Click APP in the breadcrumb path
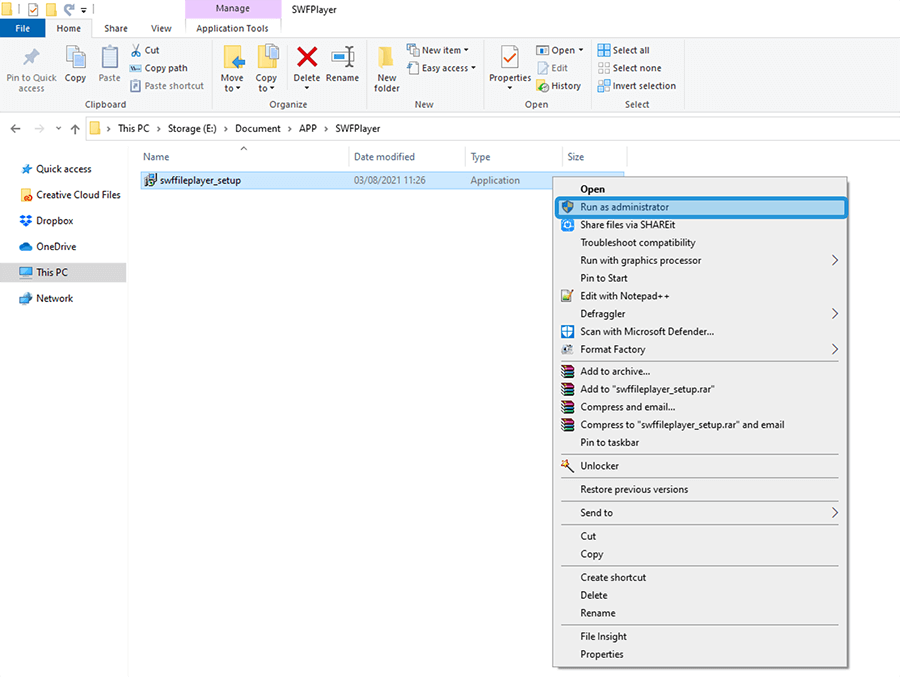The width and height of the screenshot is (900, 677). 308,129
